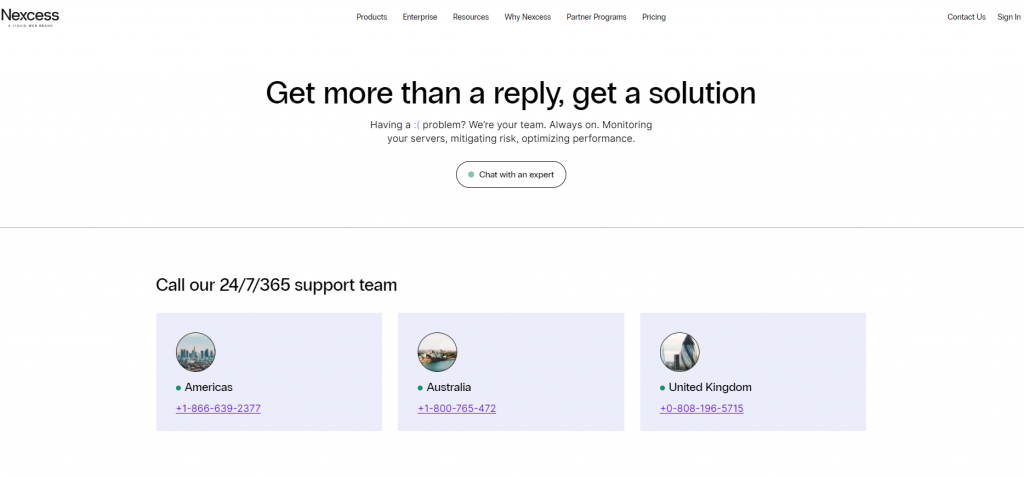Click Sign In

1009,17
